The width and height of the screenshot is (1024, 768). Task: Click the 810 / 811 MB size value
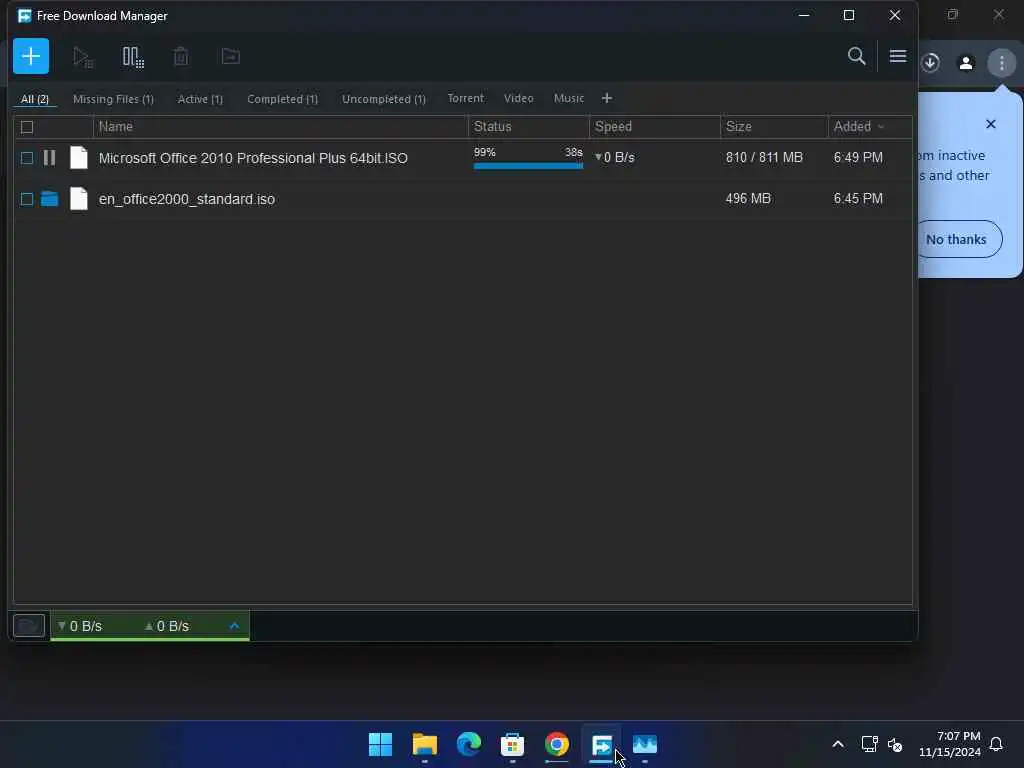tap(764, 157)
